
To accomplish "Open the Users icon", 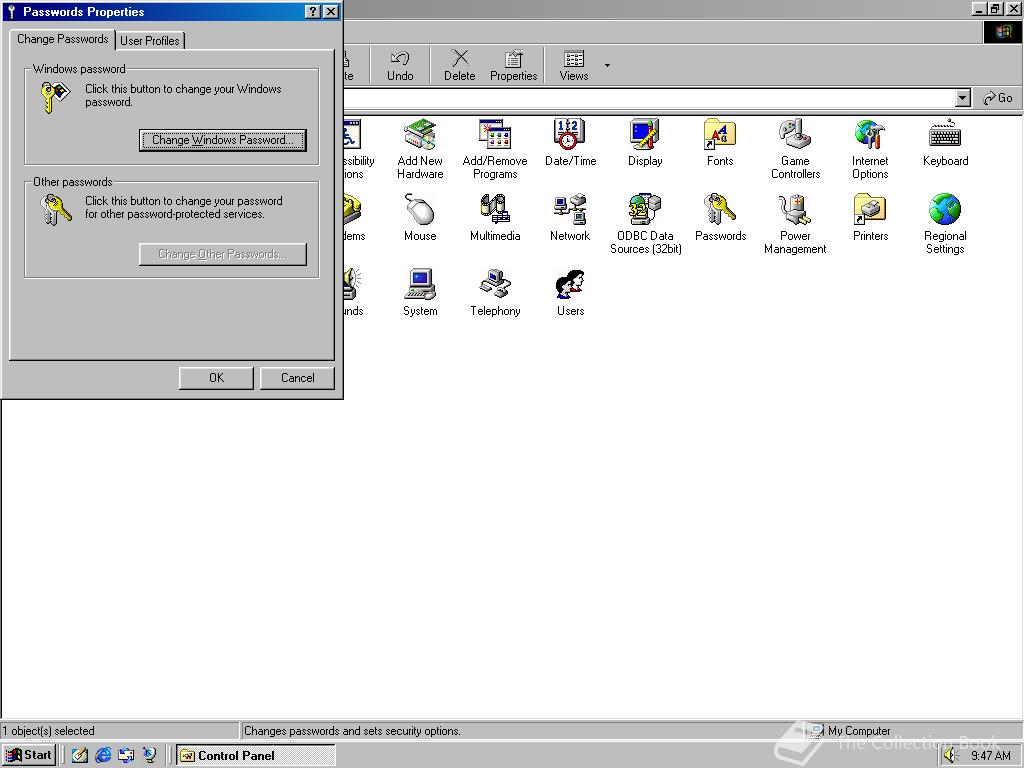I will tap(570, 293).
